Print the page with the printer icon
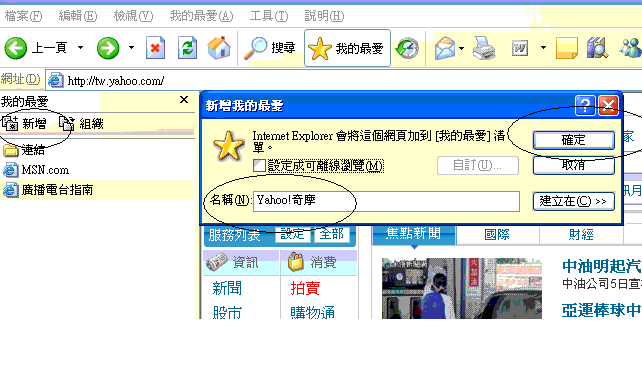The width and height of the screenshot is (642, 384). (484, 48)
